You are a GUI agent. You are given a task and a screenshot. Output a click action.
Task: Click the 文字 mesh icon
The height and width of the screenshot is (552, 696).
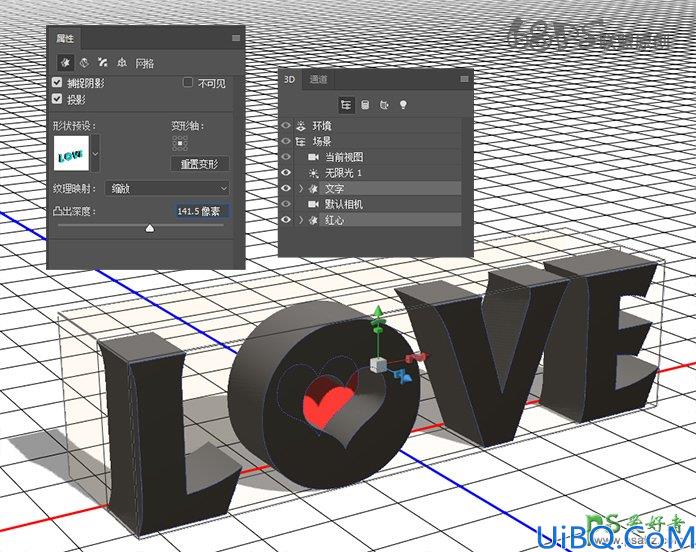point(313,189)
